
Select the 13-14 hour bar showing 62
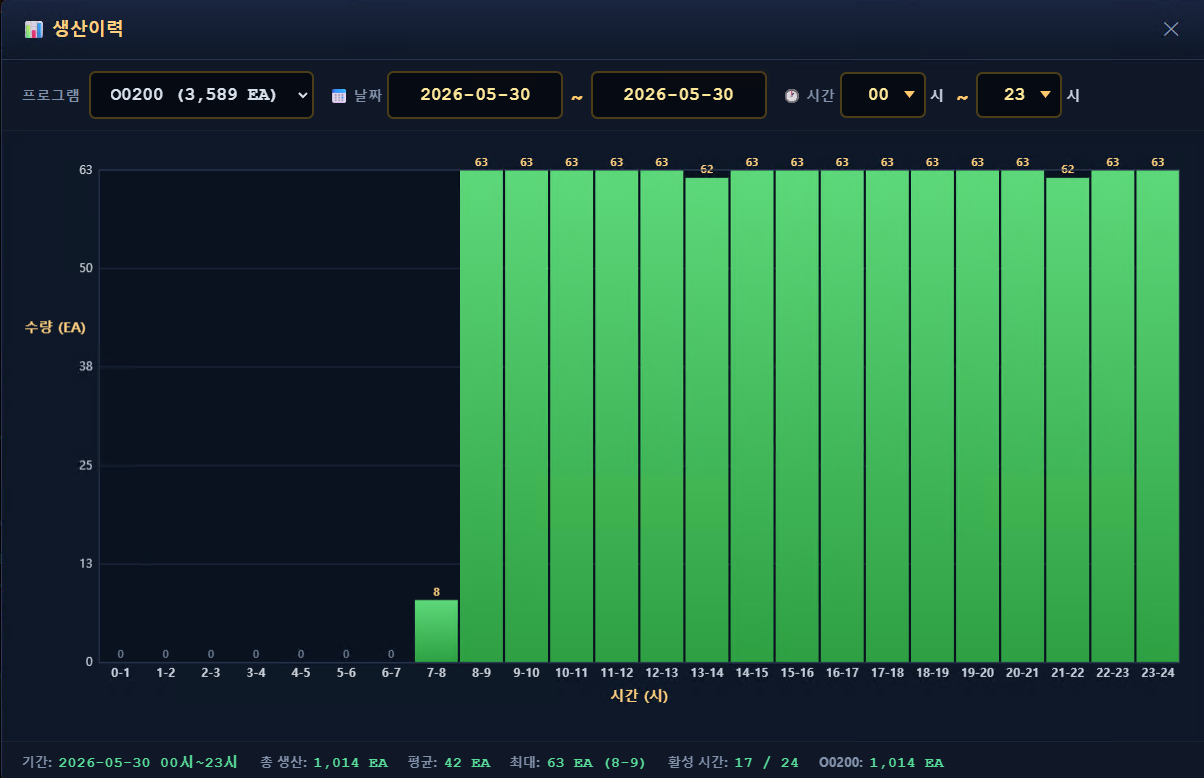pyautogui.click(x=707, y=419)
